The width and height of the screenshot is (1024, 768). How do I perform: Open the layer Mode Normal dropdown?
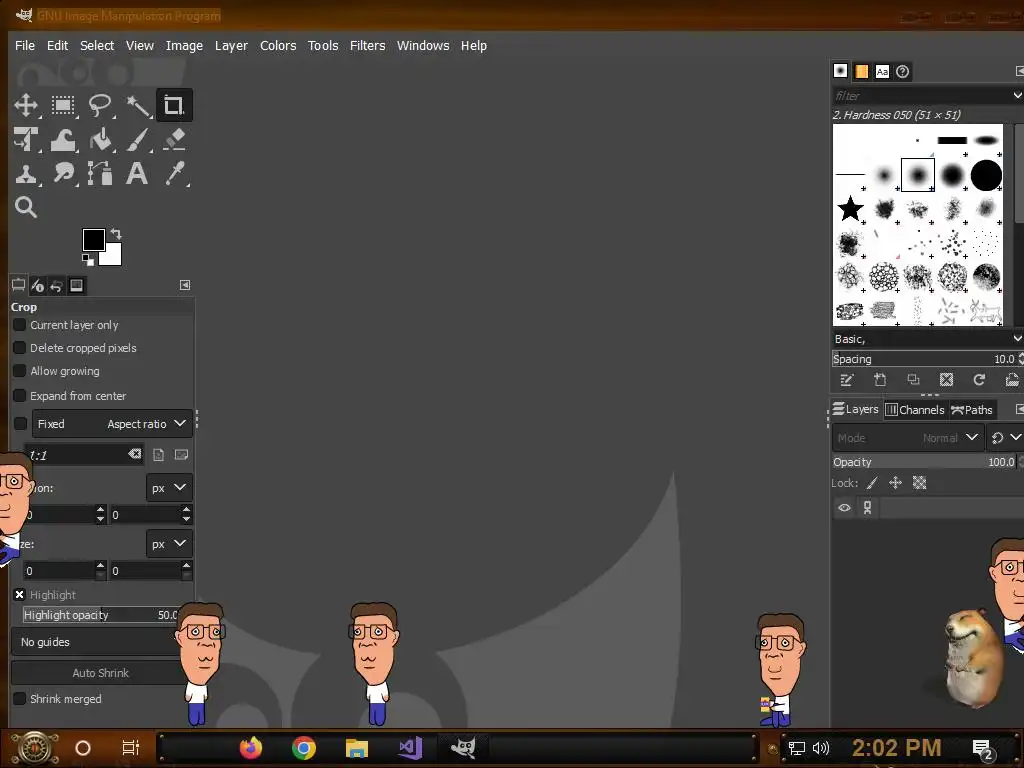(908, 438)
